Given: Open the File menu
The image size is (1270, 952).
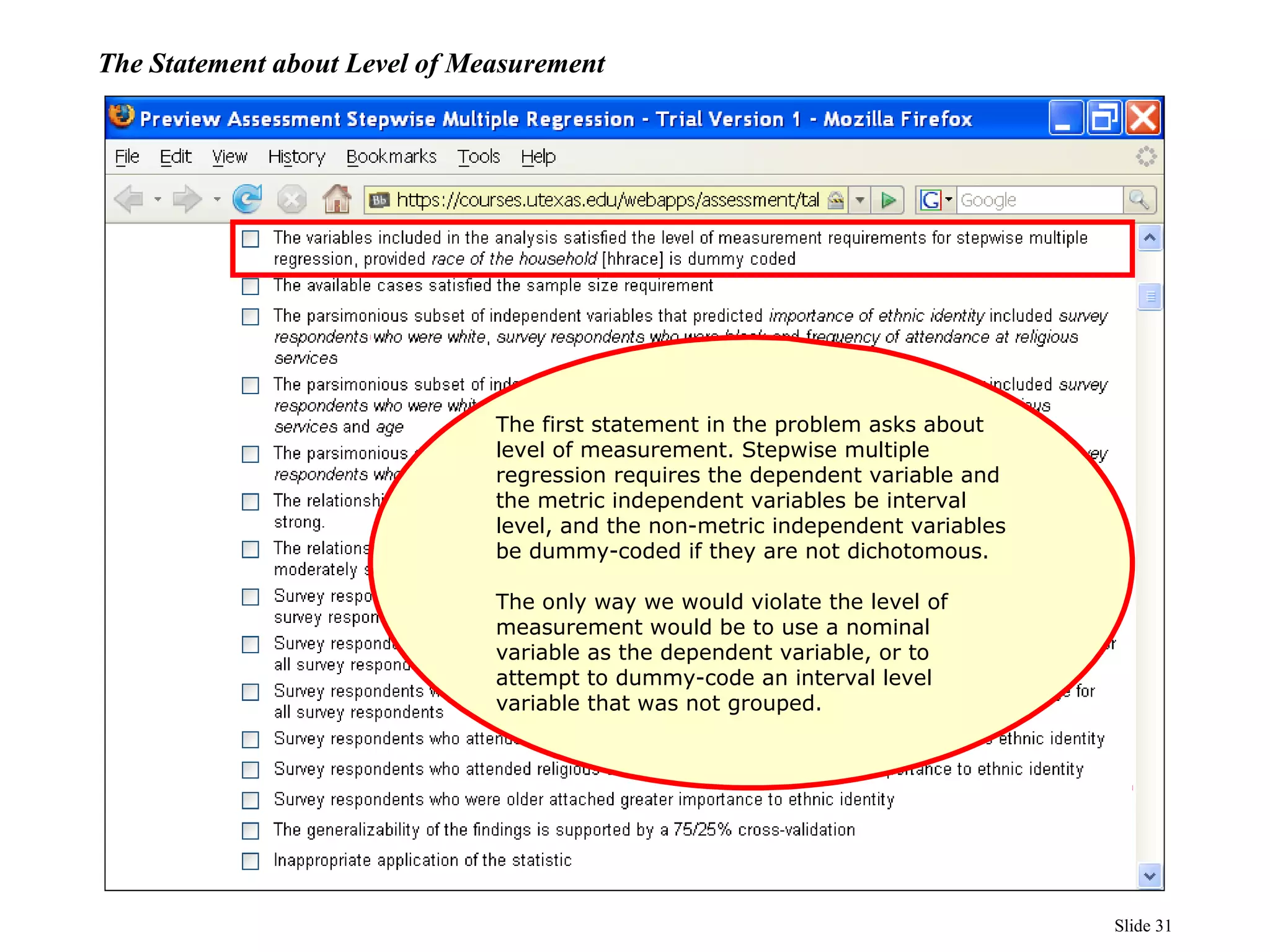Looking at the screenshot, I should pos(127,157).
